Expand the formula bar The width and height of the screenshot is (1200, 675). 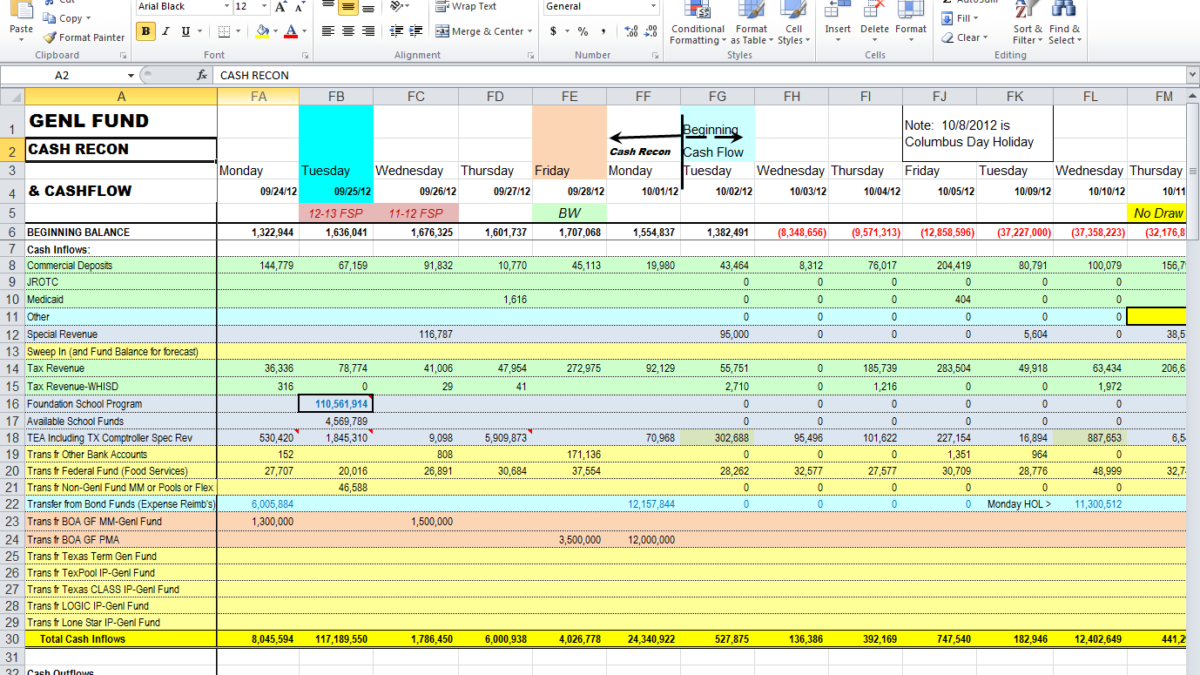click(x=1190, y=75)
